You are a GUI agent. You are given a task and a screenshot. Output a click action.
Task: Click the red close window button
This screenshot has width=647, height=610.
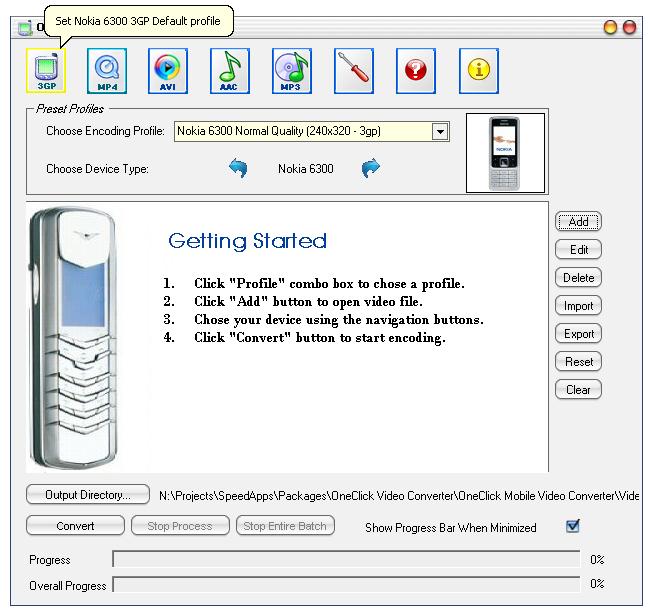629,27
